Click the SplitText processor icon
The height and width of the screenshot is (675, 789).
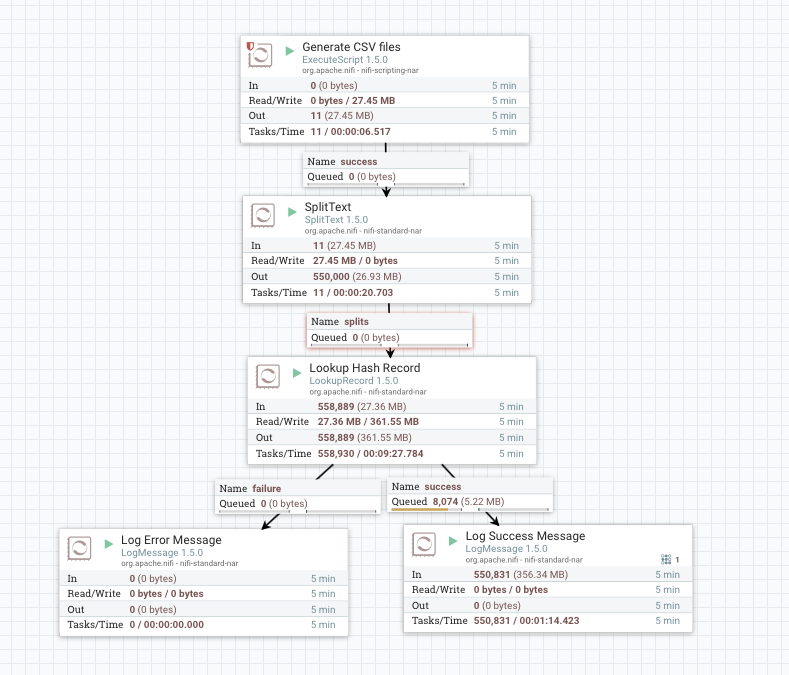tap(263, 215)
